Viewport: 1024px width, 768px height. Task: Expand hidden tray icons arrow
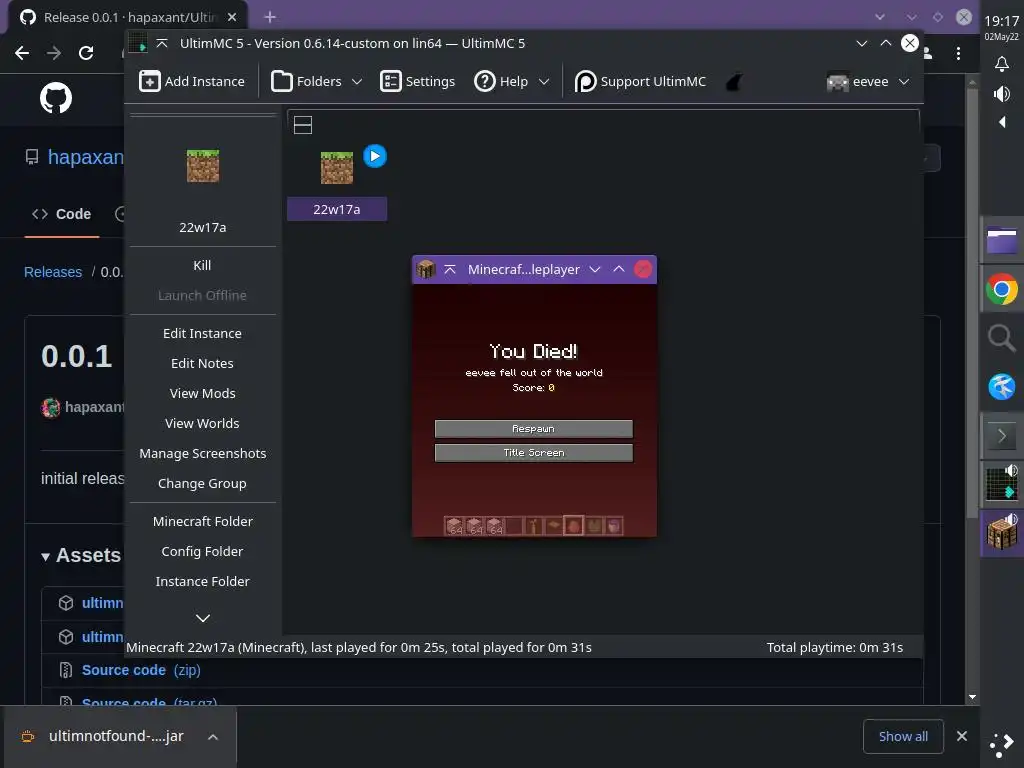tap(1002, 122)
